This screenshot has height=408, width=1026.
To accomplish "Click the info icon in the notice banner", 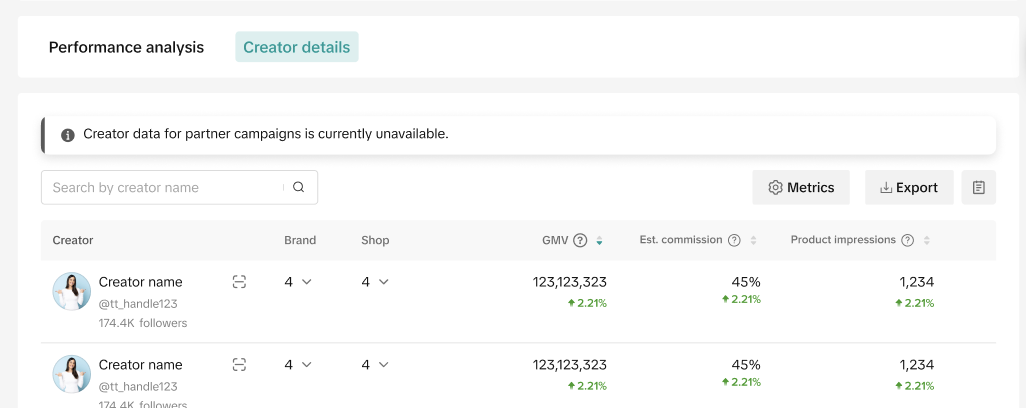I will (x=68, y=135).
